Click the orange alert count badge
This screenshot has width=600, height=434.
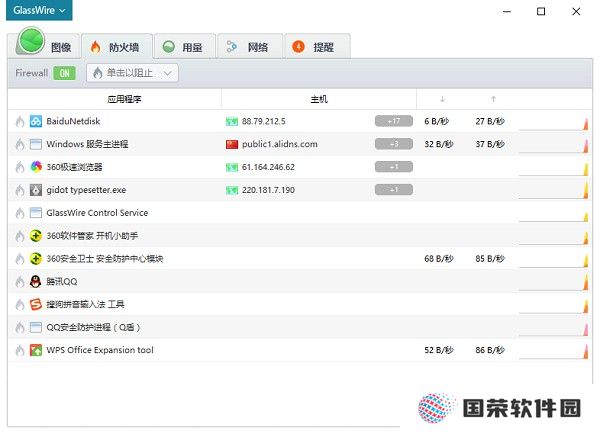pos(298,47)
